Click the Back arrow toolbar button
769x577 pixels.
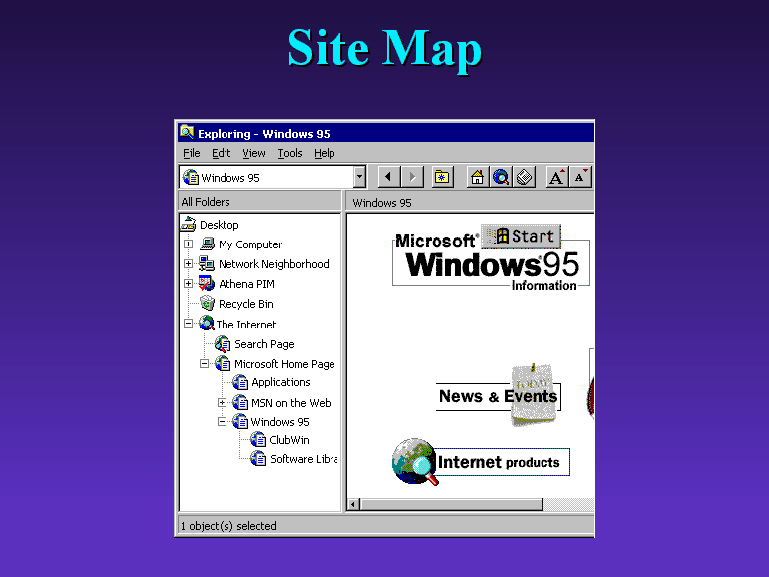tap(389, 177)
